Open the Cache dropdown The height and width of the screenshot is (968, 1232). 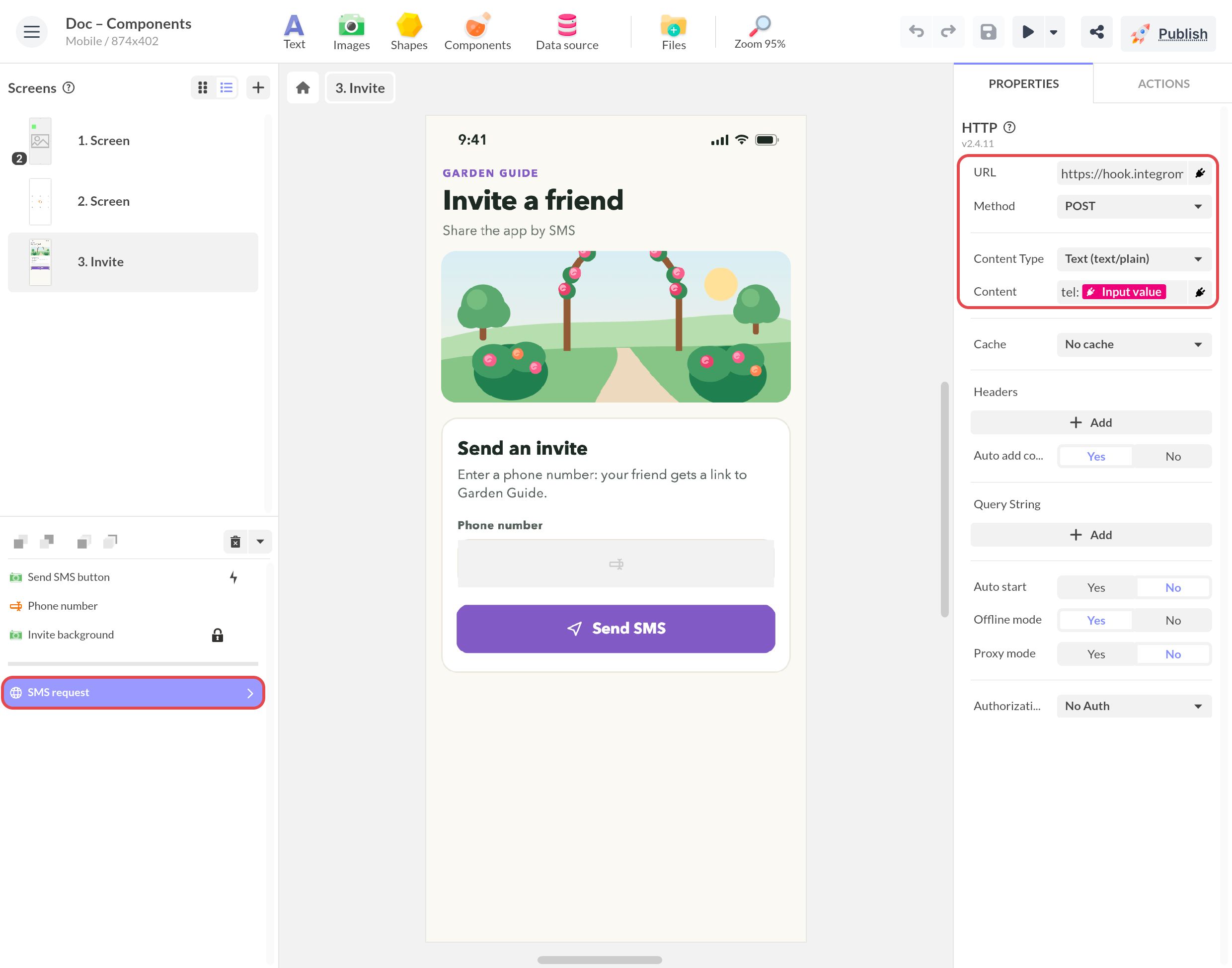pos(1134,344)
